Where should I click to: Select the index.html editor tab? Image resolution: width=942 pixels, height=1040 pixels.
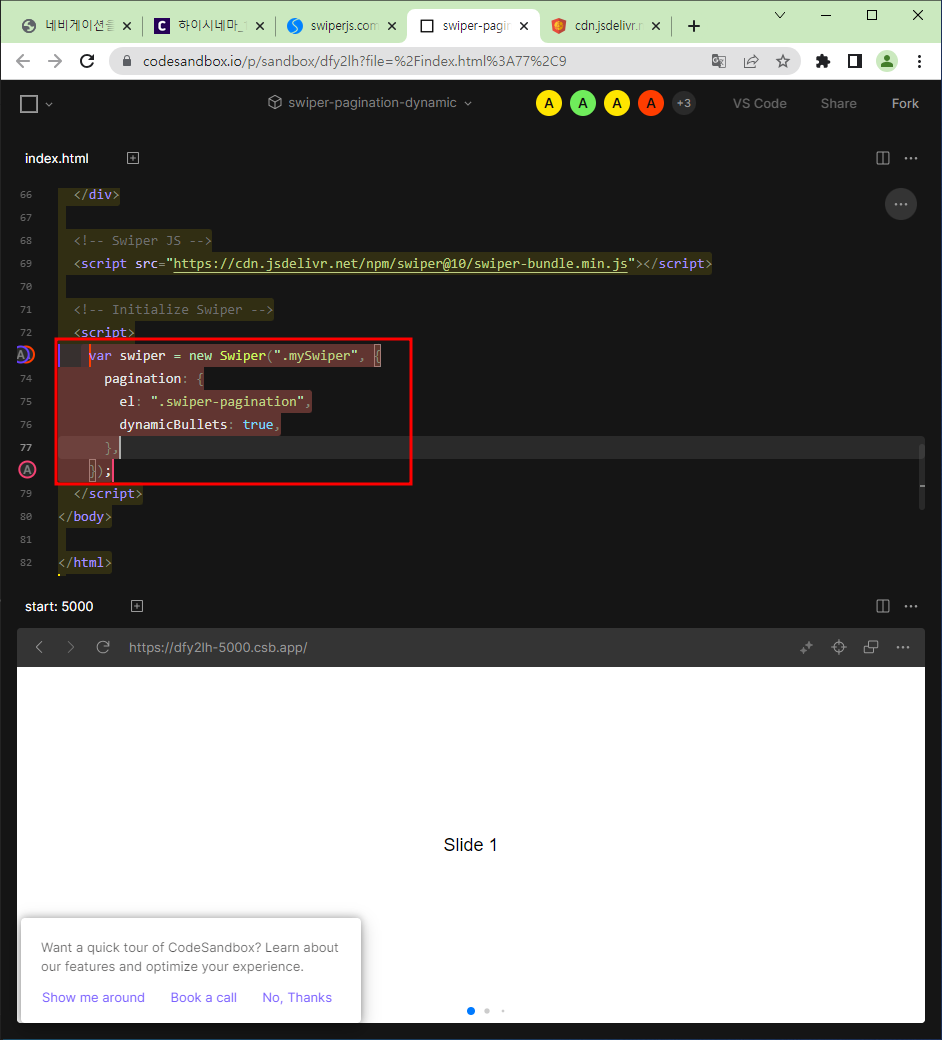[x=56, y=159]
